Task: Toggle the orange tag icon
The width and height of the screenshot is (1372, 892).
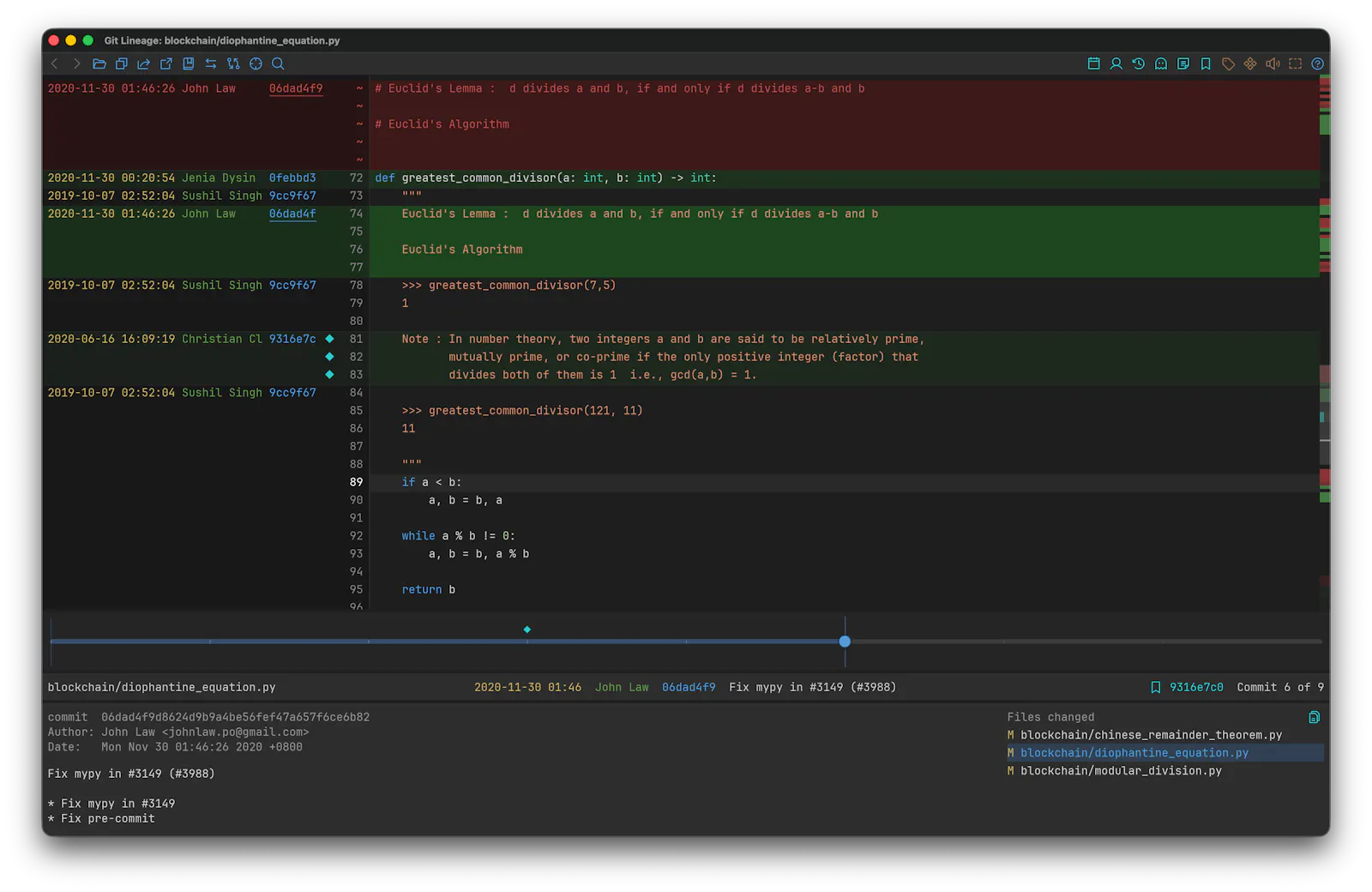Action: [x=1228, y=63]
